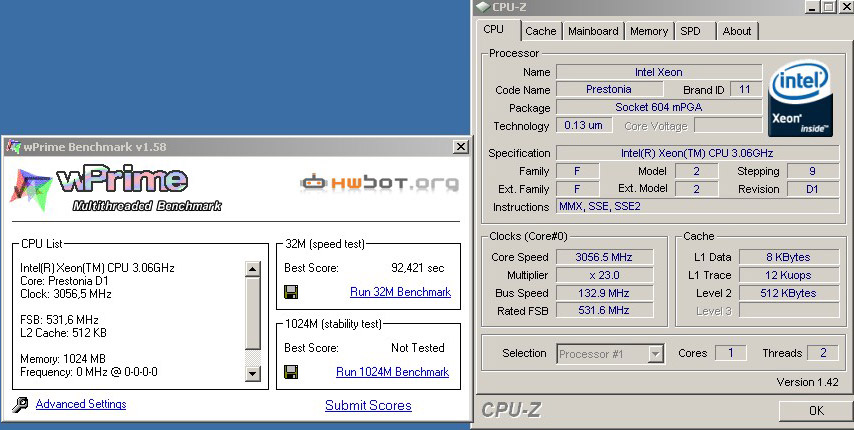Open the Memory tab in CPU-Z
Screen dimensions: 854x430
649,31
